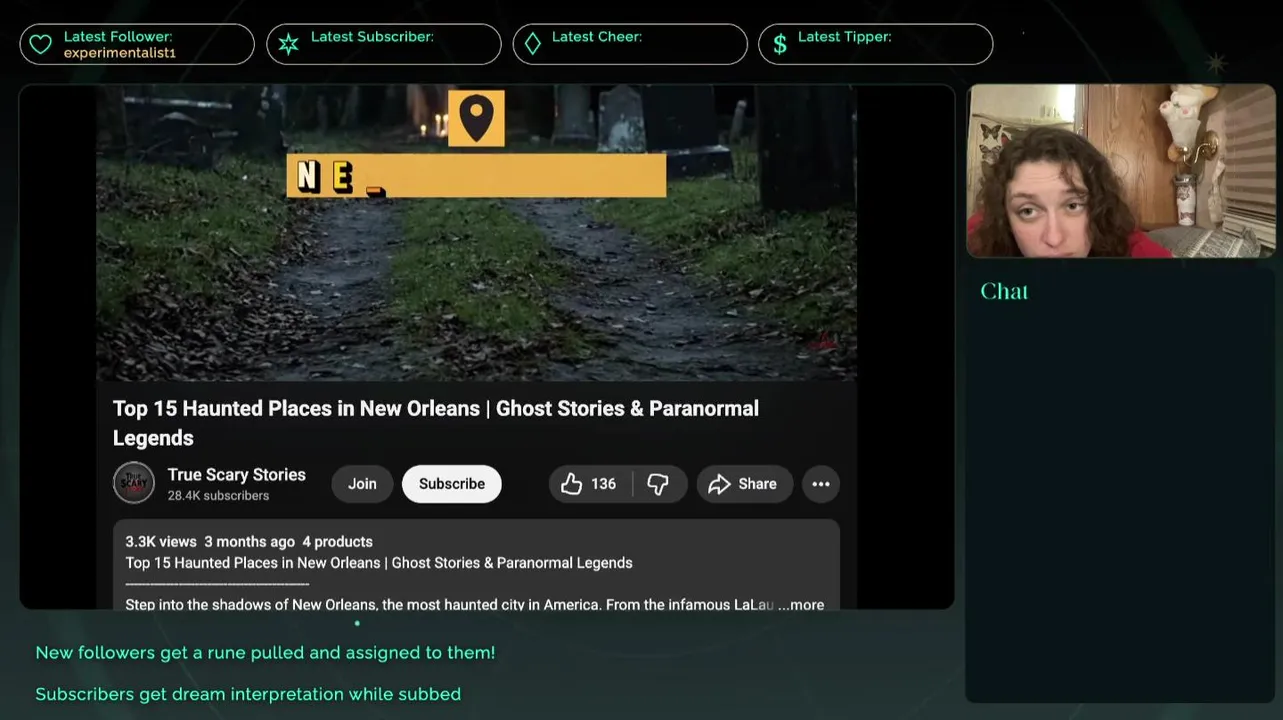Viewport: 1283px width, 720px height.
Task: Click the New followers get a rune text
Action: pyautogui.click(x=265, y=653)
